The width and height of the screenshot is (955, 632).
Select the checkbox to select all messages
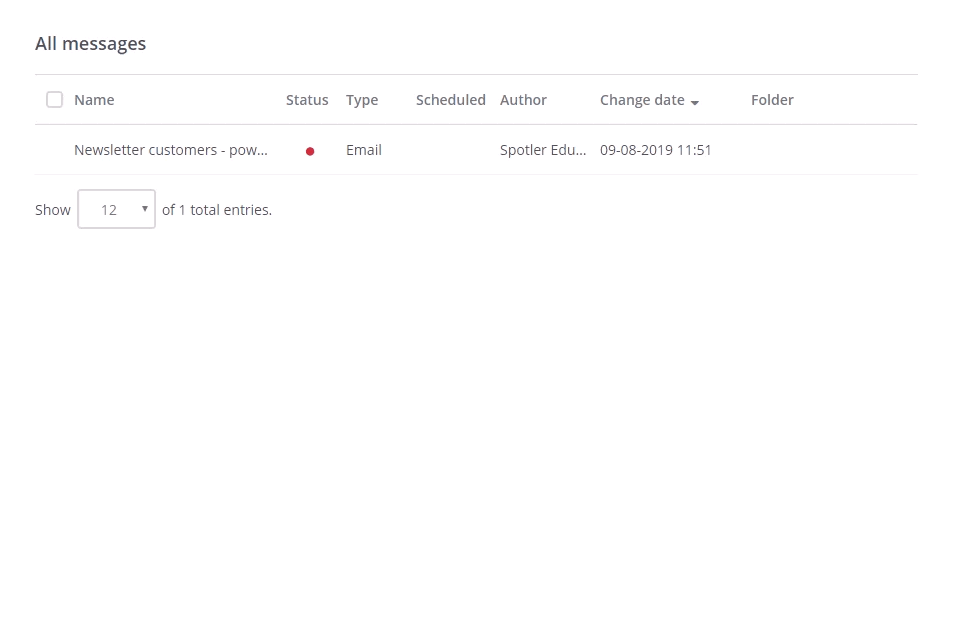[x=54, y=100]
